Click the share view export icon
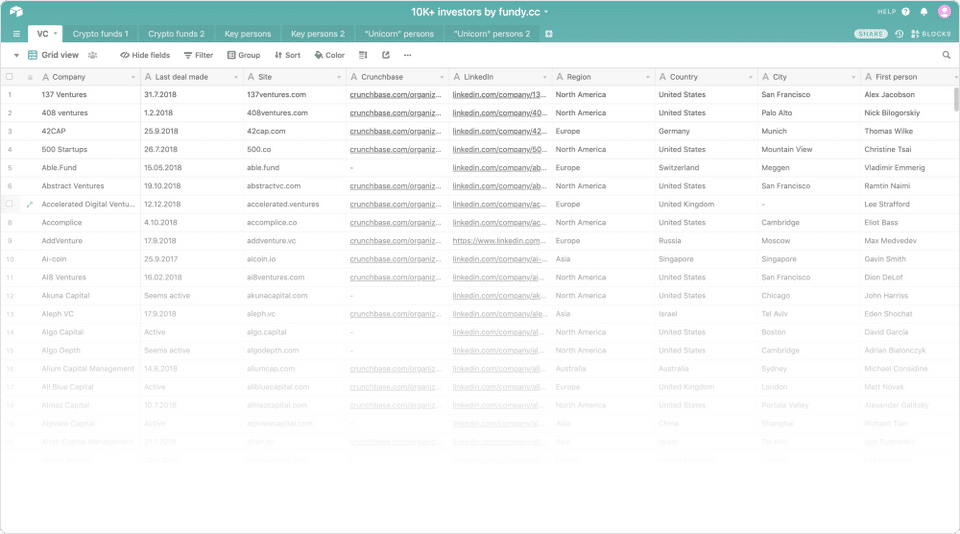Viewport: 960px width, 534px height. click(x=386, y=55)
